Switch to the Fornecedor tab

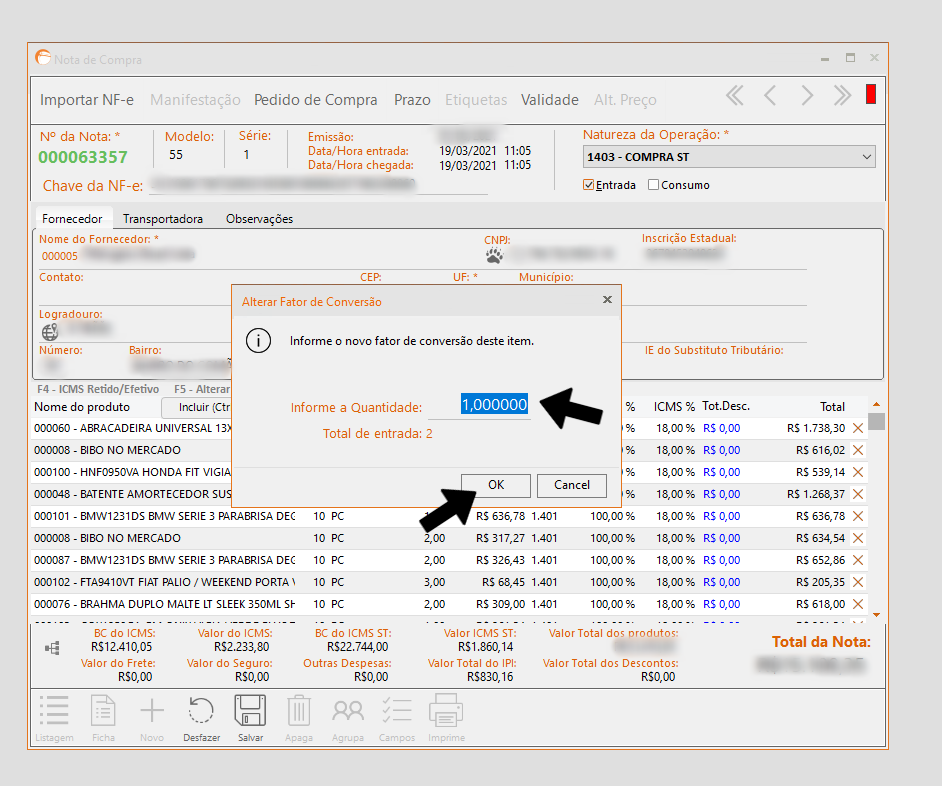(72, 219)
